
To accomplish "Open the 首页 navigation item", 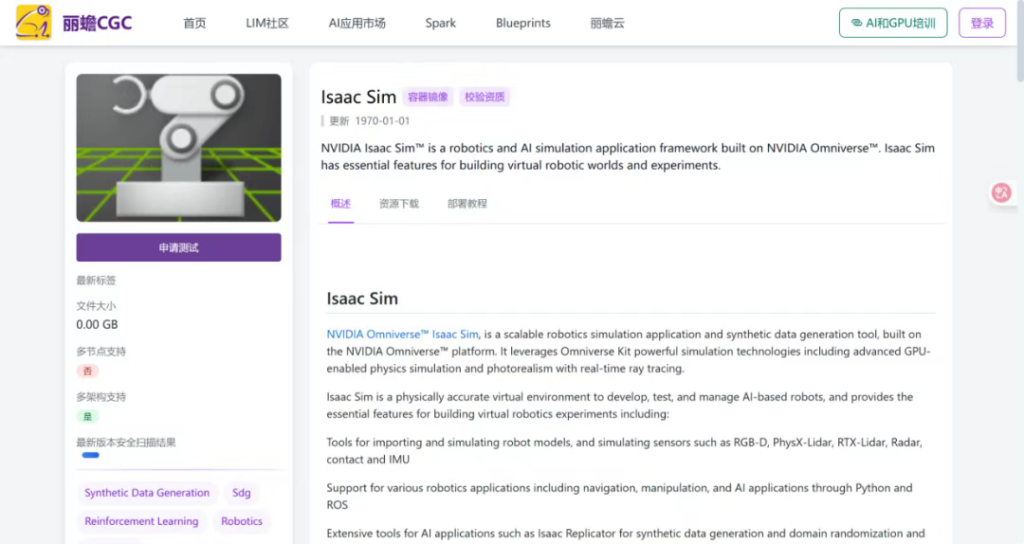I will pyautogui.click(x=194, y=23).
